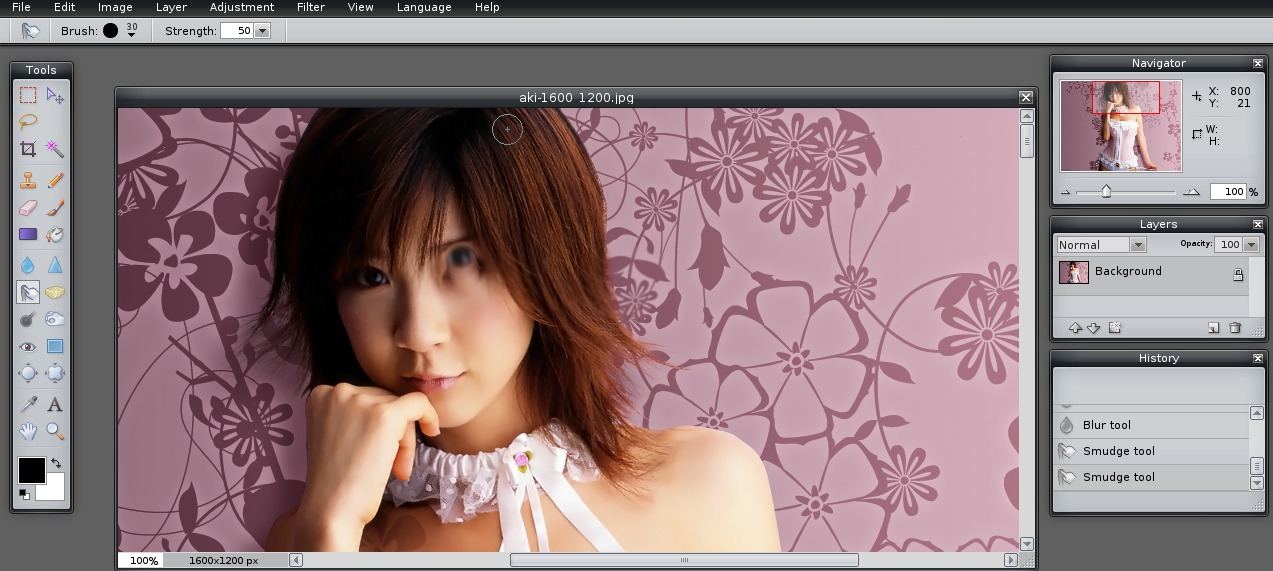
Task: Click the black foreground color swatch
Action: (x=30, y=470)
